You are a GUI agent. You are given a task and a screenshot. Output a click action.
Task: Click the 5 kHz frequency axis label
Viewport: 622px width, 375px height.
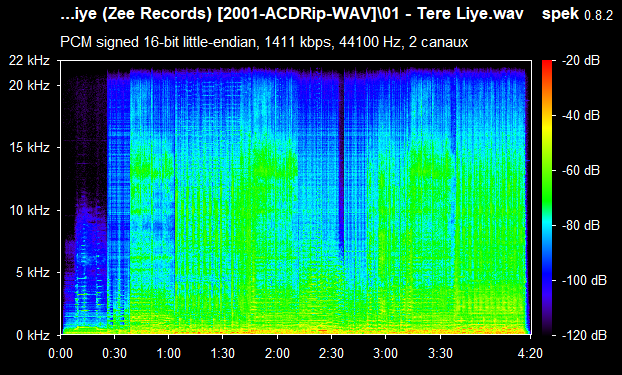(33, 273)
